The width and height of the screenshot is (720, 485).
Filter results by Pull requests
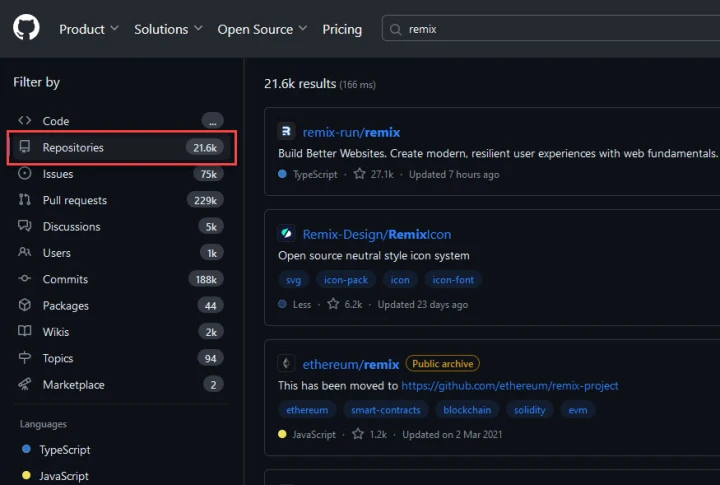[x=121, y=200]
